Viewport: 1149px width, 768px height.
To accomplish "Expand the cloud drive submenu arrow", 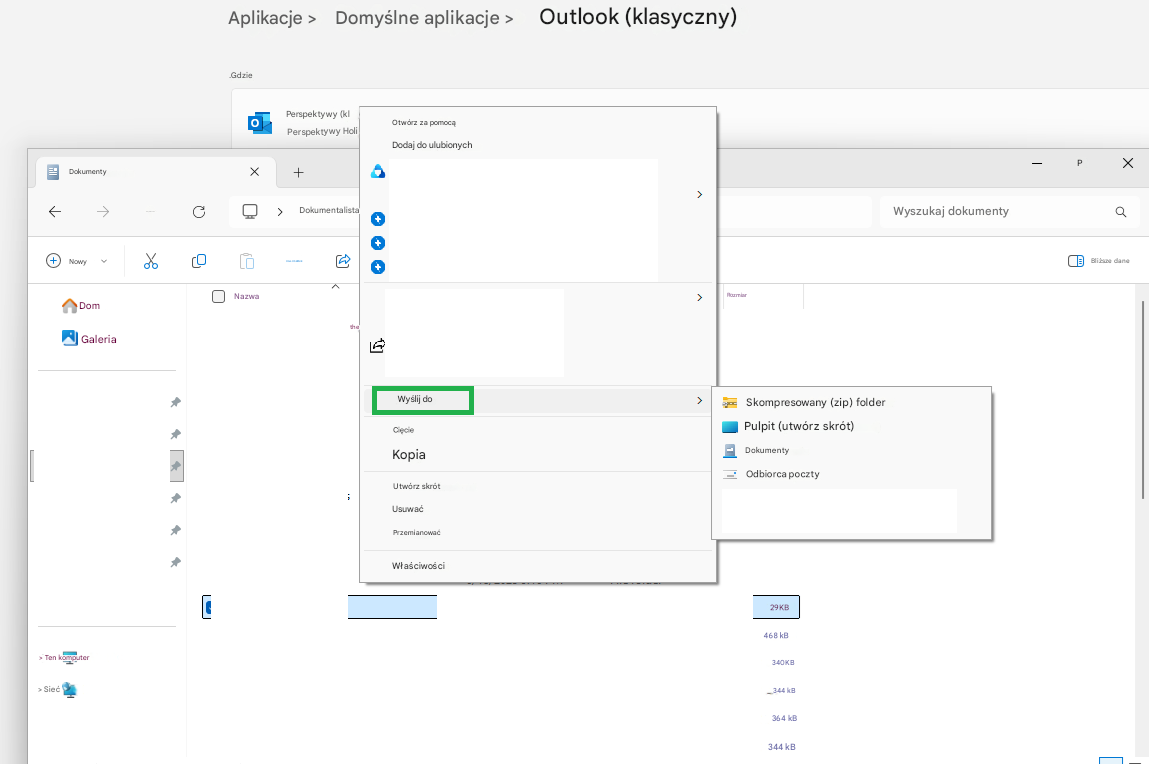I will (699, 194).
